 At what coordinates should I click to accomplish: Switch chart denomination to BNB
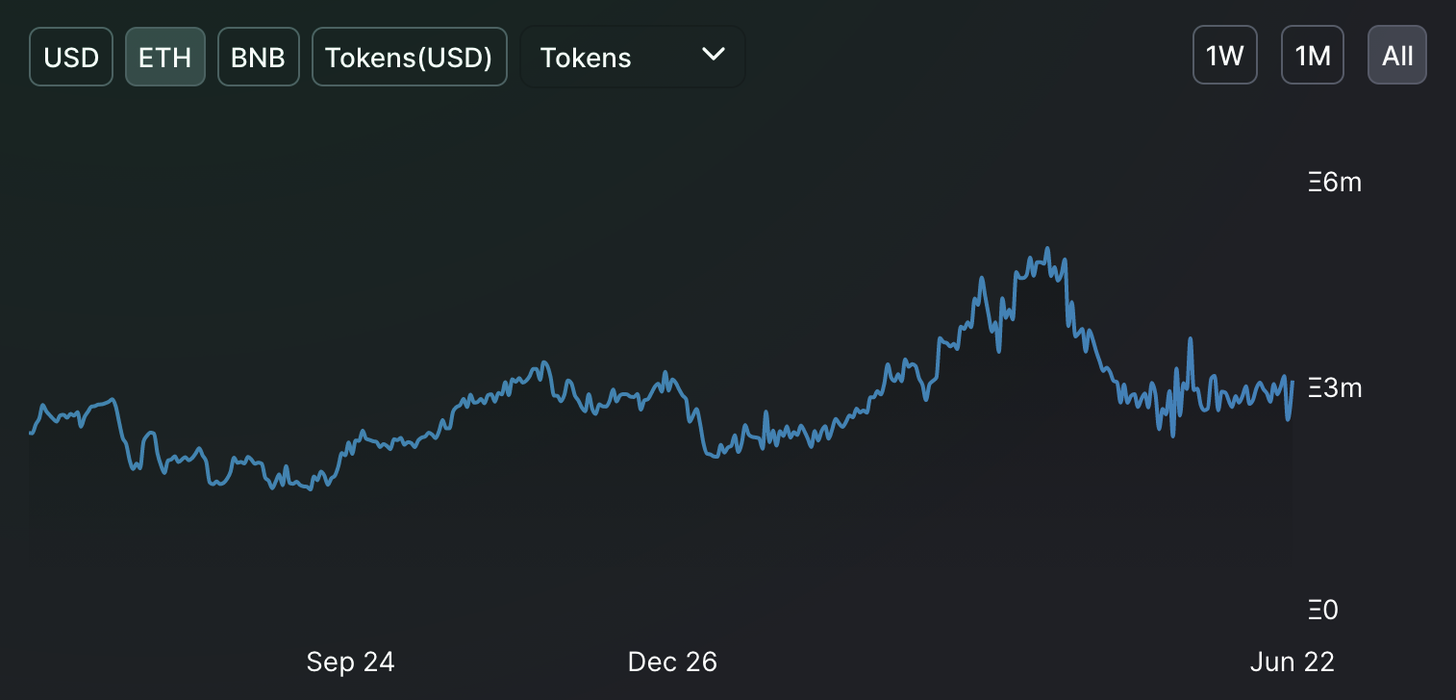[x=258, y=57]
